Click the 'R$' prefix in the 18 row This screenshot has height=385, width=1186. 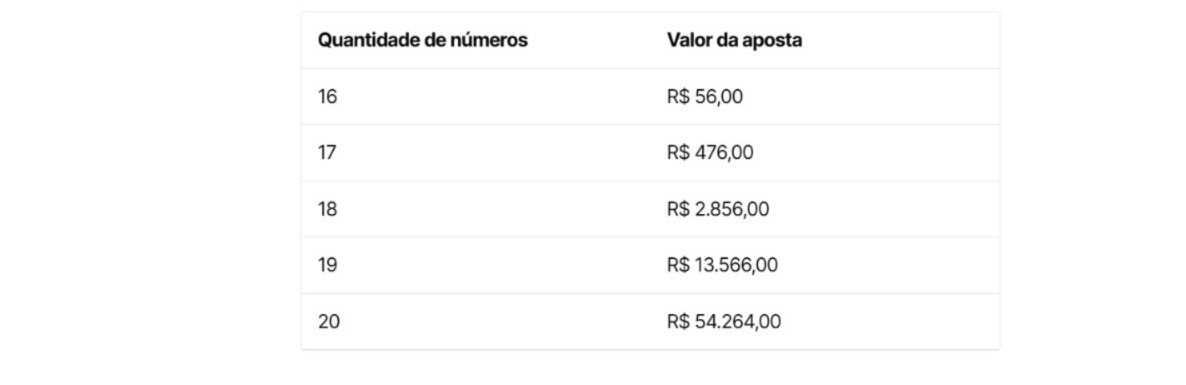(x=678, y=209)
